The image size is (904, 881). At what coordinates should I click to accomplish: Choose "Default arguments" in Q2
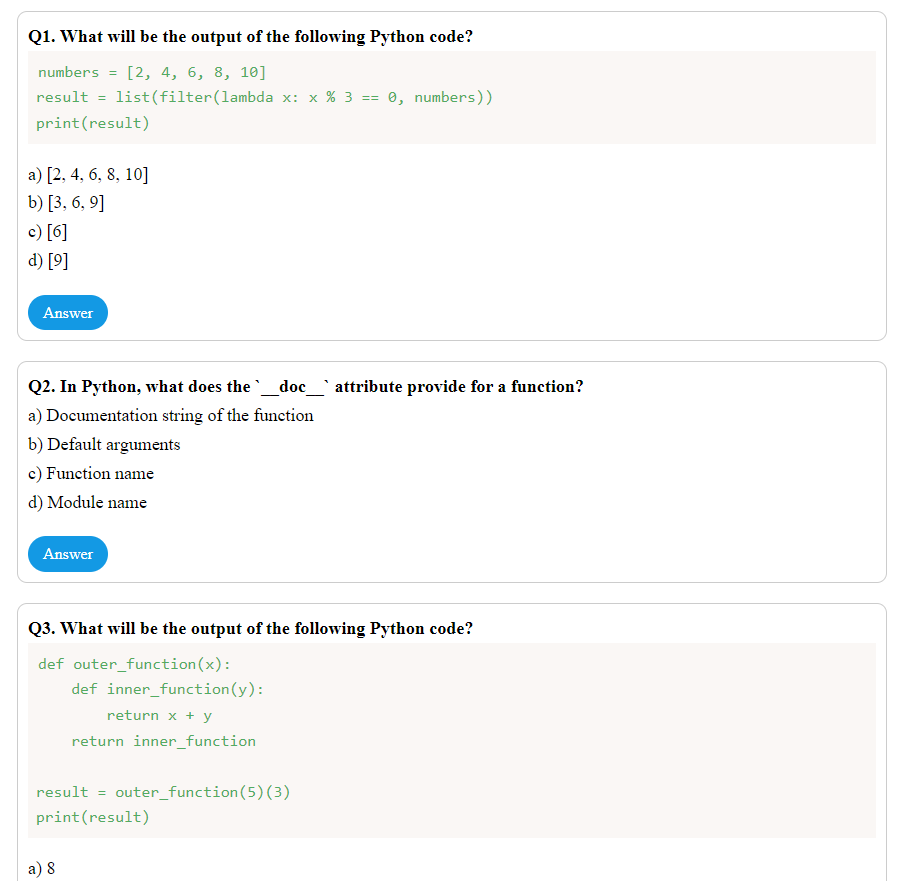pos(104,444)
